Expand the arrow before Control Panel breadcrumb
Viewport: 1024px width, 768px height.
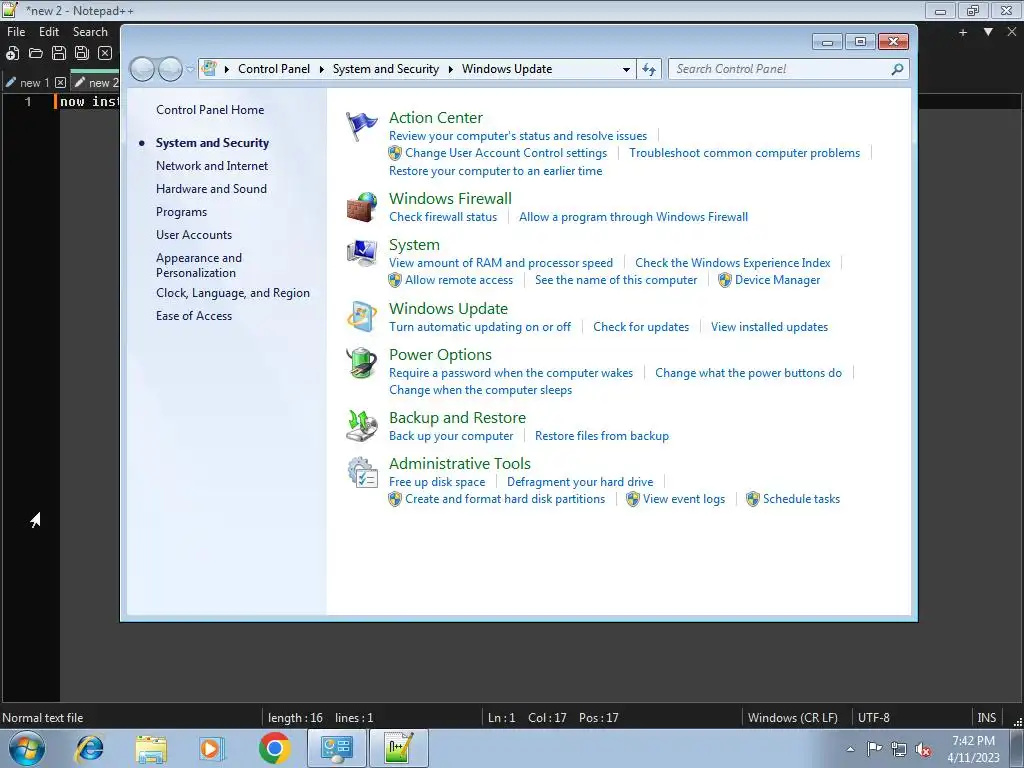[x=227, y=69]
